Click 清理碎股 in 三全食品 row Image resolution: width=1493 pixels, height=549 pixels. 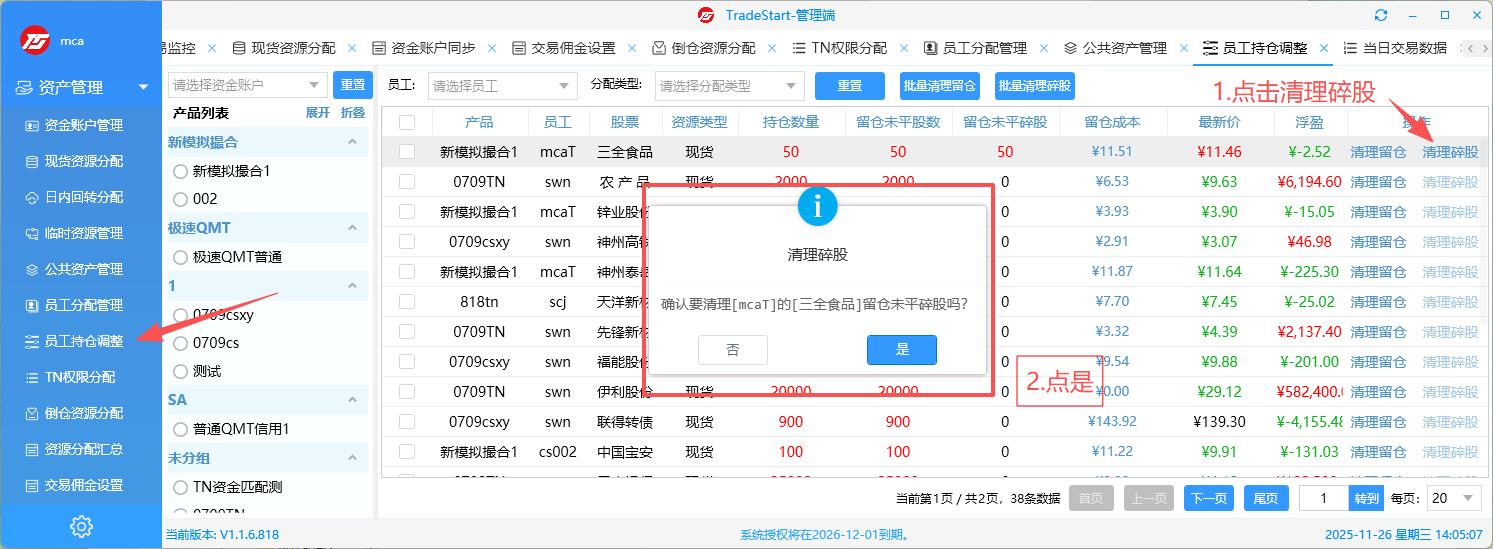click(x=1450, y=152)
